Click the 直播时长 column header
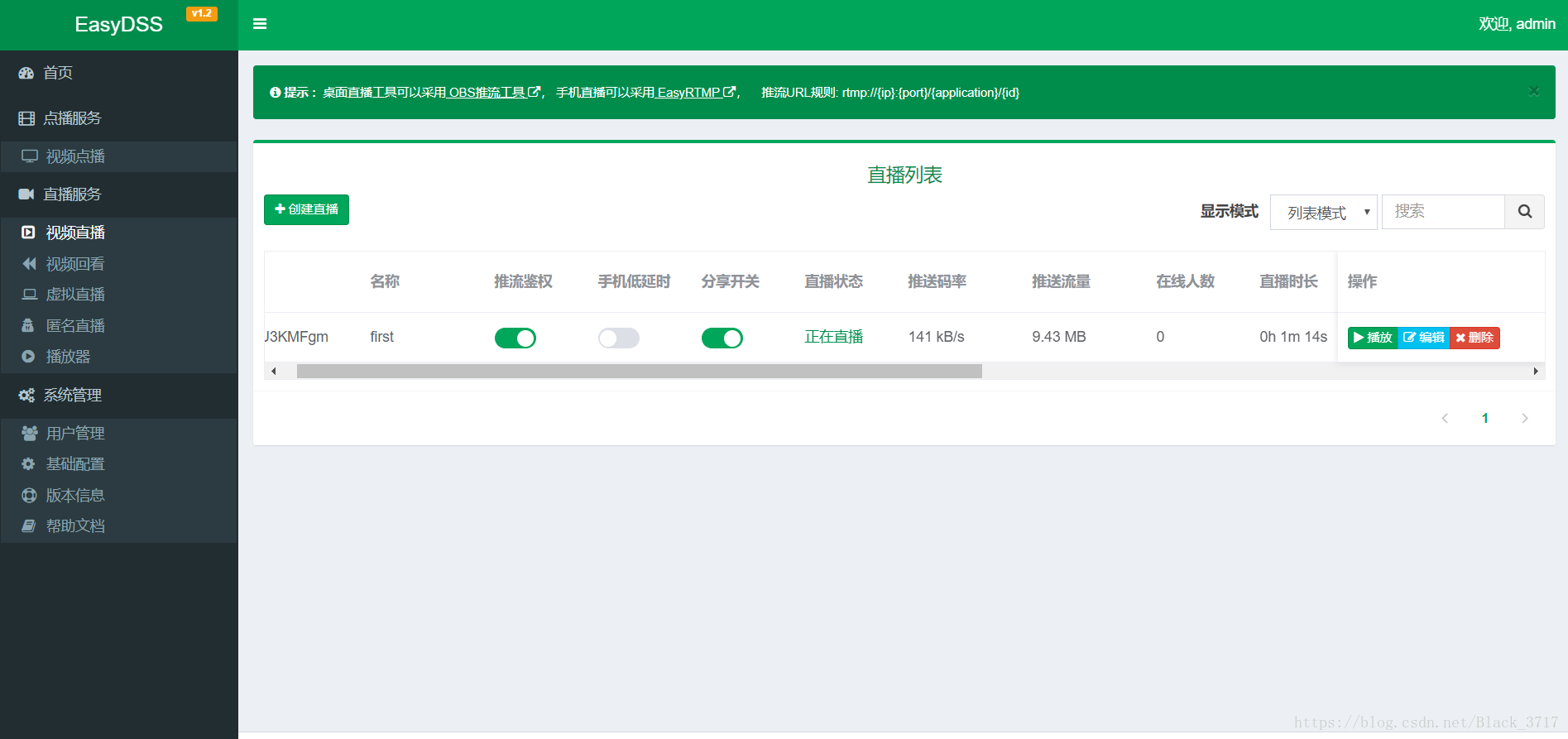 (x=1288, y=281)
